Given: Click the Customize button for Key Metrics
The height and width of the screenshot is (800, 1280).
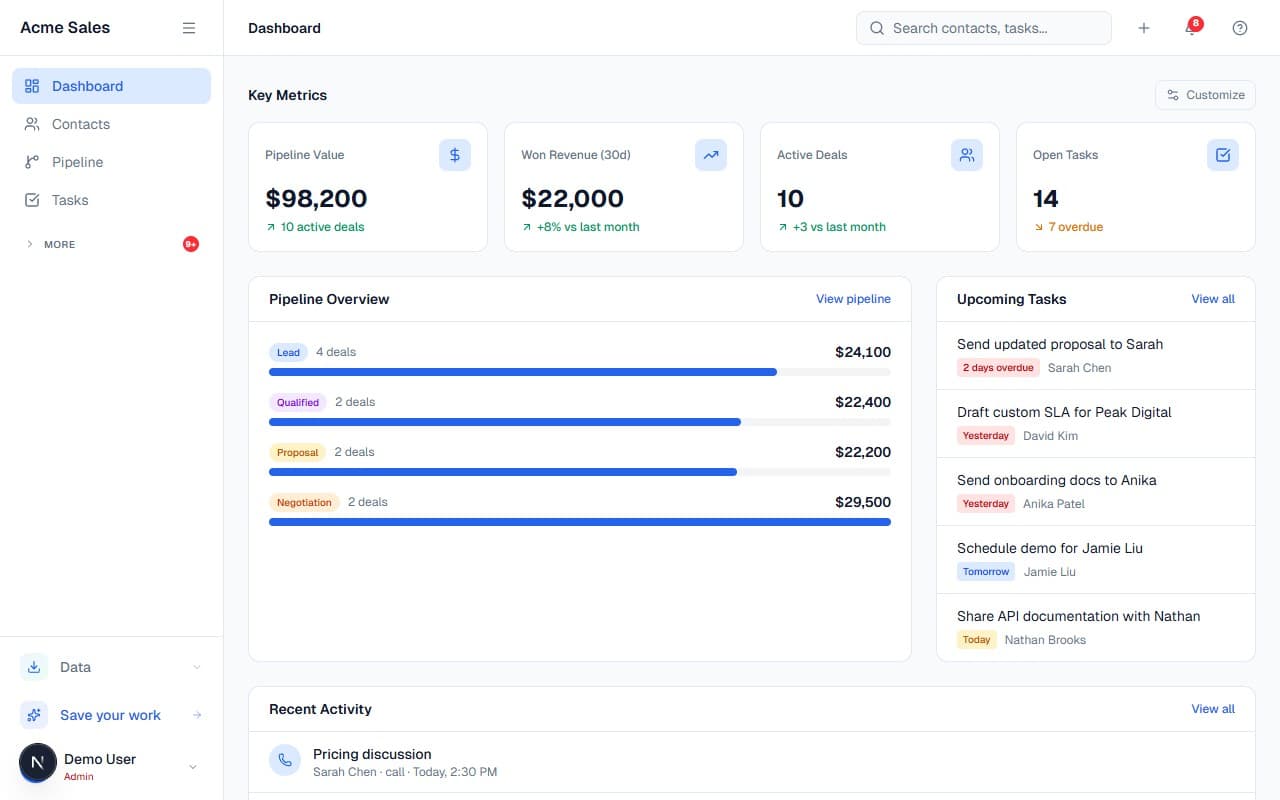Looking at the screenshot, I should (x=1205, y=95).
